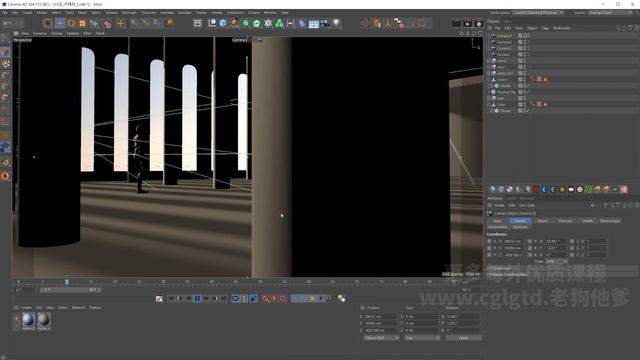Expand the Quaternion section
The image size is (640, 360).
(x=563, y=268)
